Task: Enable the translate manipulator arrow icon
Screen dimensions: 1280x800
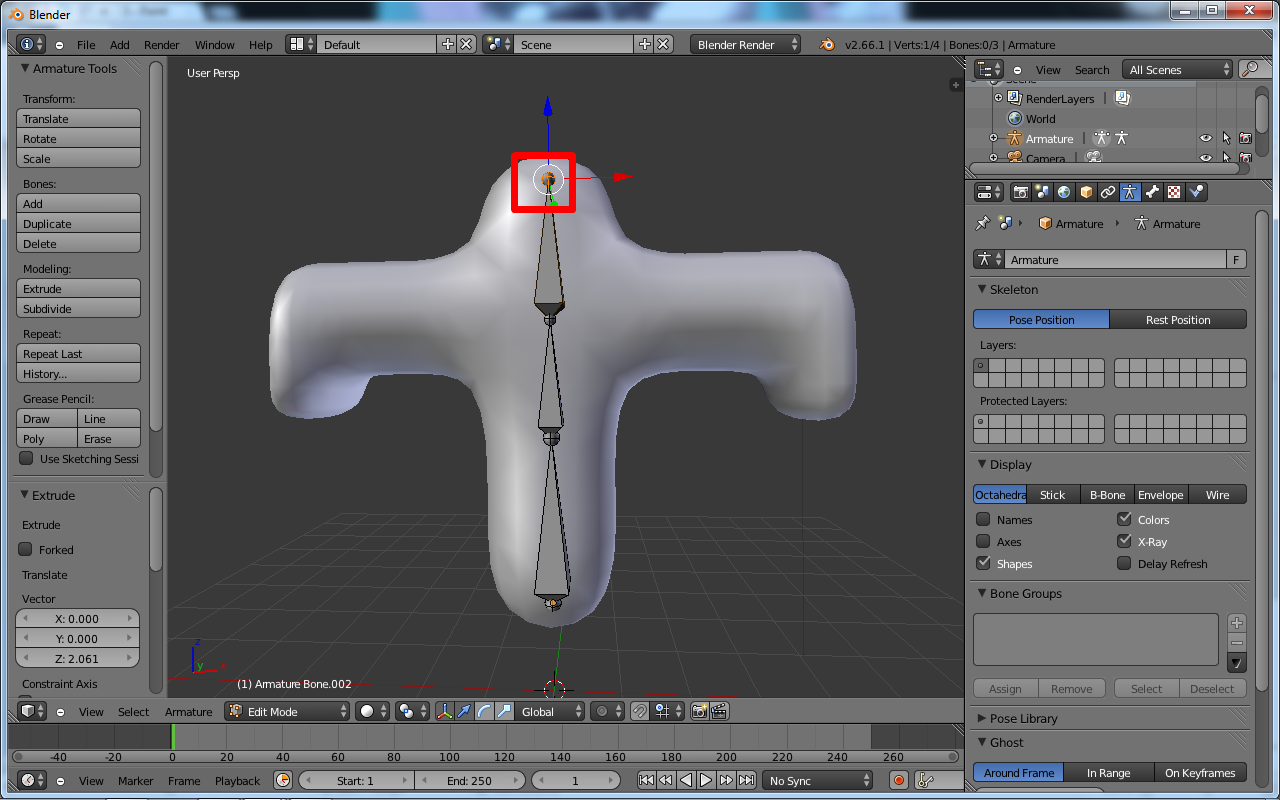Action: point(465,711)
